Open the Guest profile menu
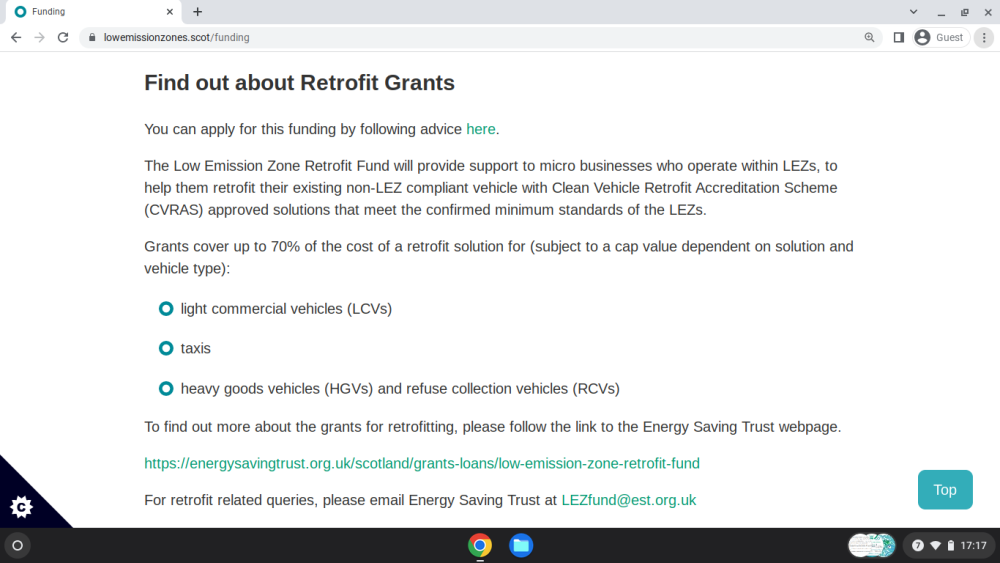 [941, 38]
